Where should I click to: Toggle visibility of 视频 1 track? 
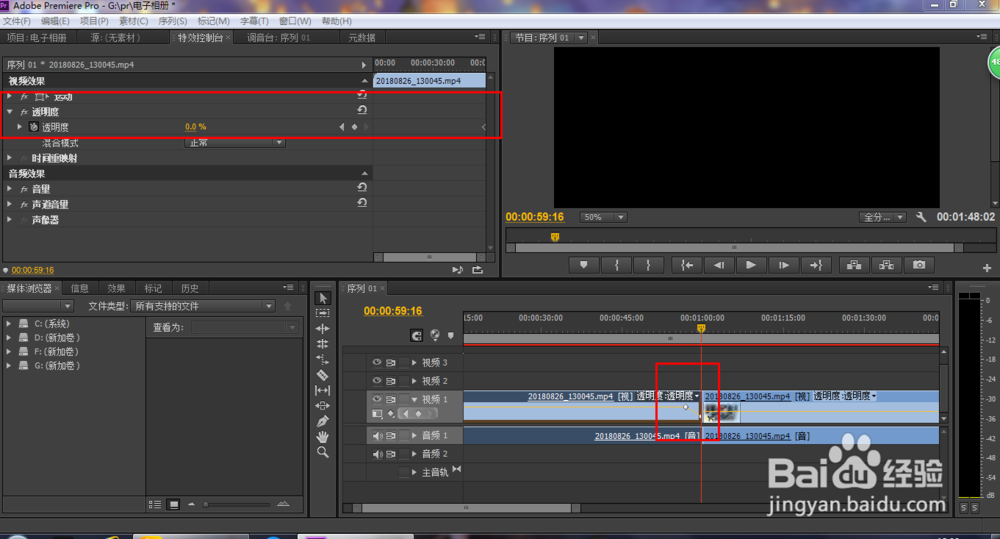(x=377, y=399)
